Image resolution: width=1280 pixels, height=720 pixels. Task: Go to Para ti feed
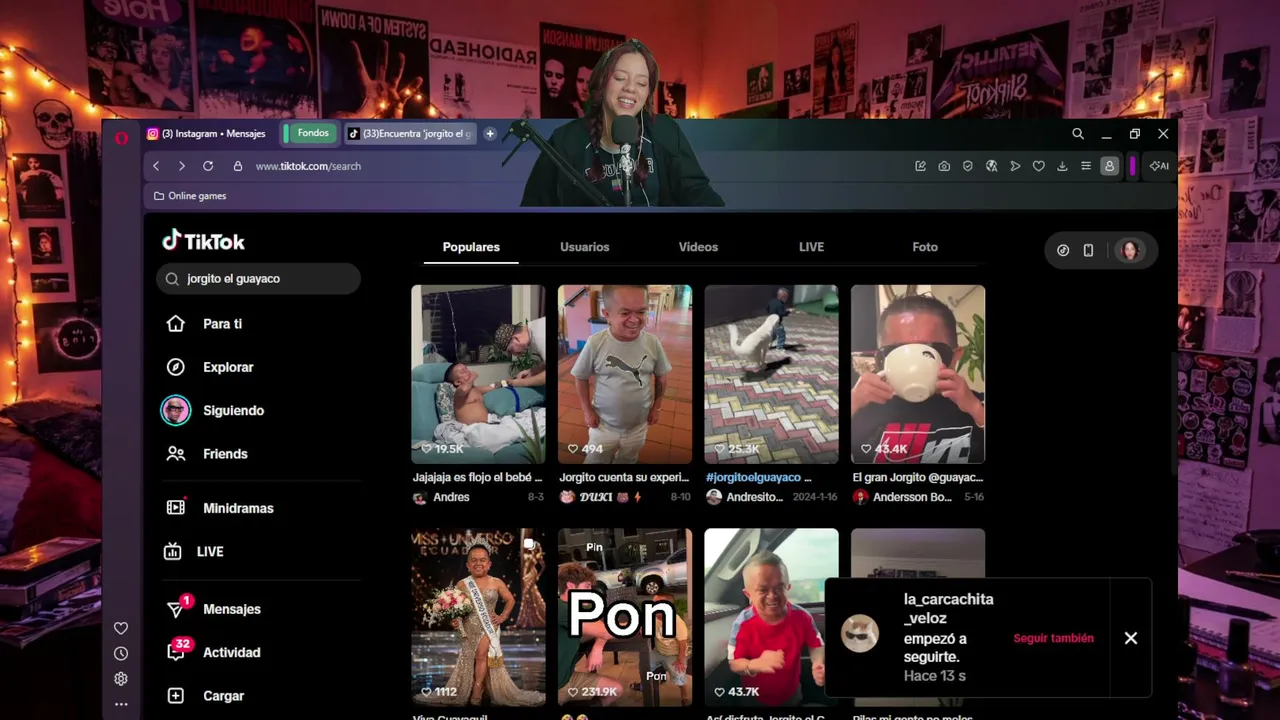(x=204, y=324)
